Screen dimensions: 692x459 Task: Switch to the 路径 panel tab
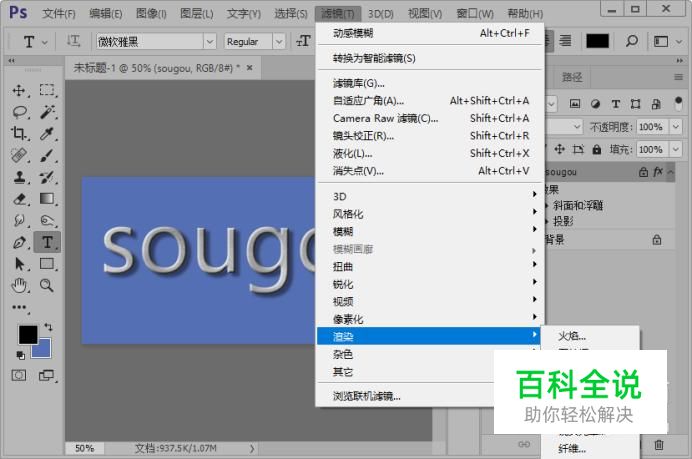point(572,78)
